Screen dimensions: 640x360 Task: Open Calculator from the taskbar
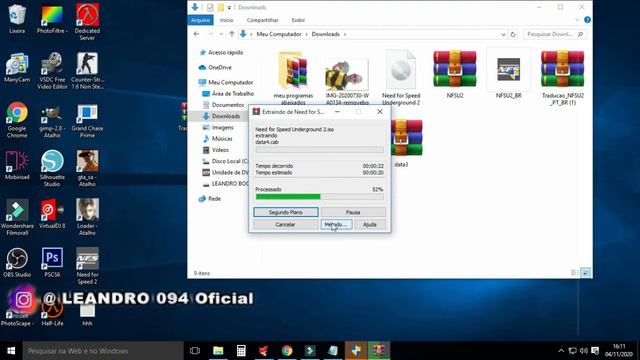coord(241,351)
